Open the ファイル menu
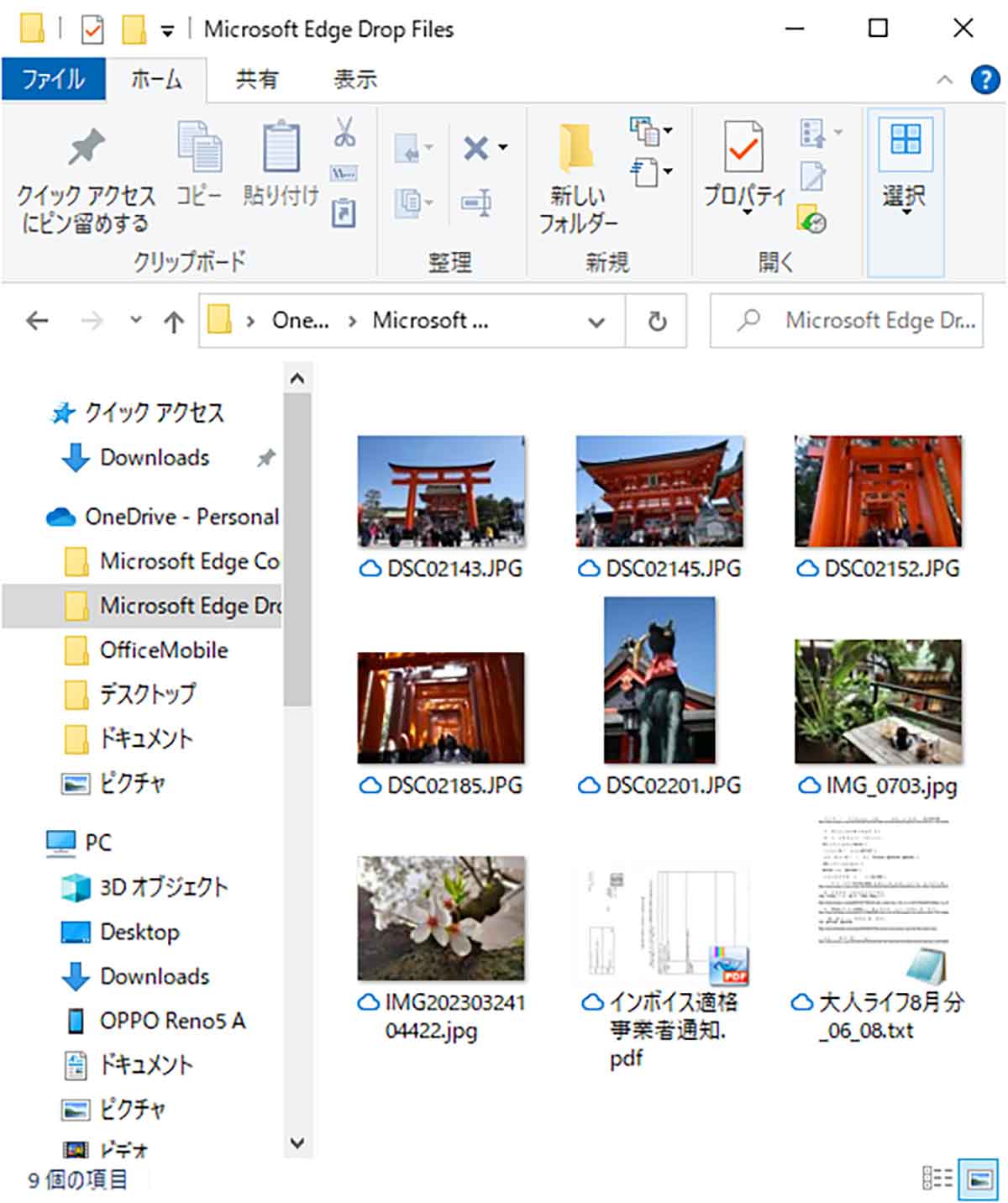Viewport: 1008px width, 1203px height. point(54,80)
